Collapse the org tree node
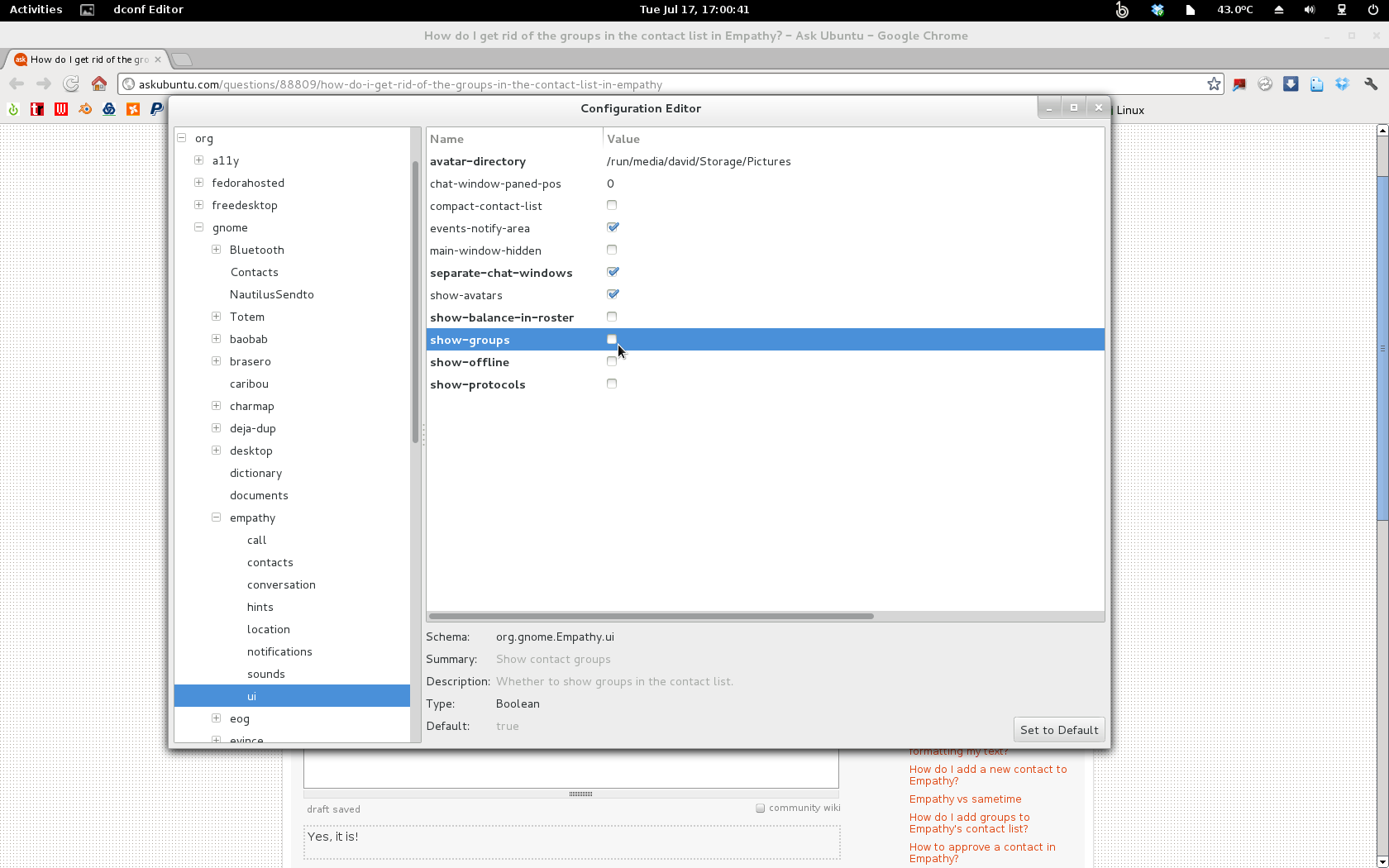This screenshot has height=868, width=1389. click(x=182, y=138)
